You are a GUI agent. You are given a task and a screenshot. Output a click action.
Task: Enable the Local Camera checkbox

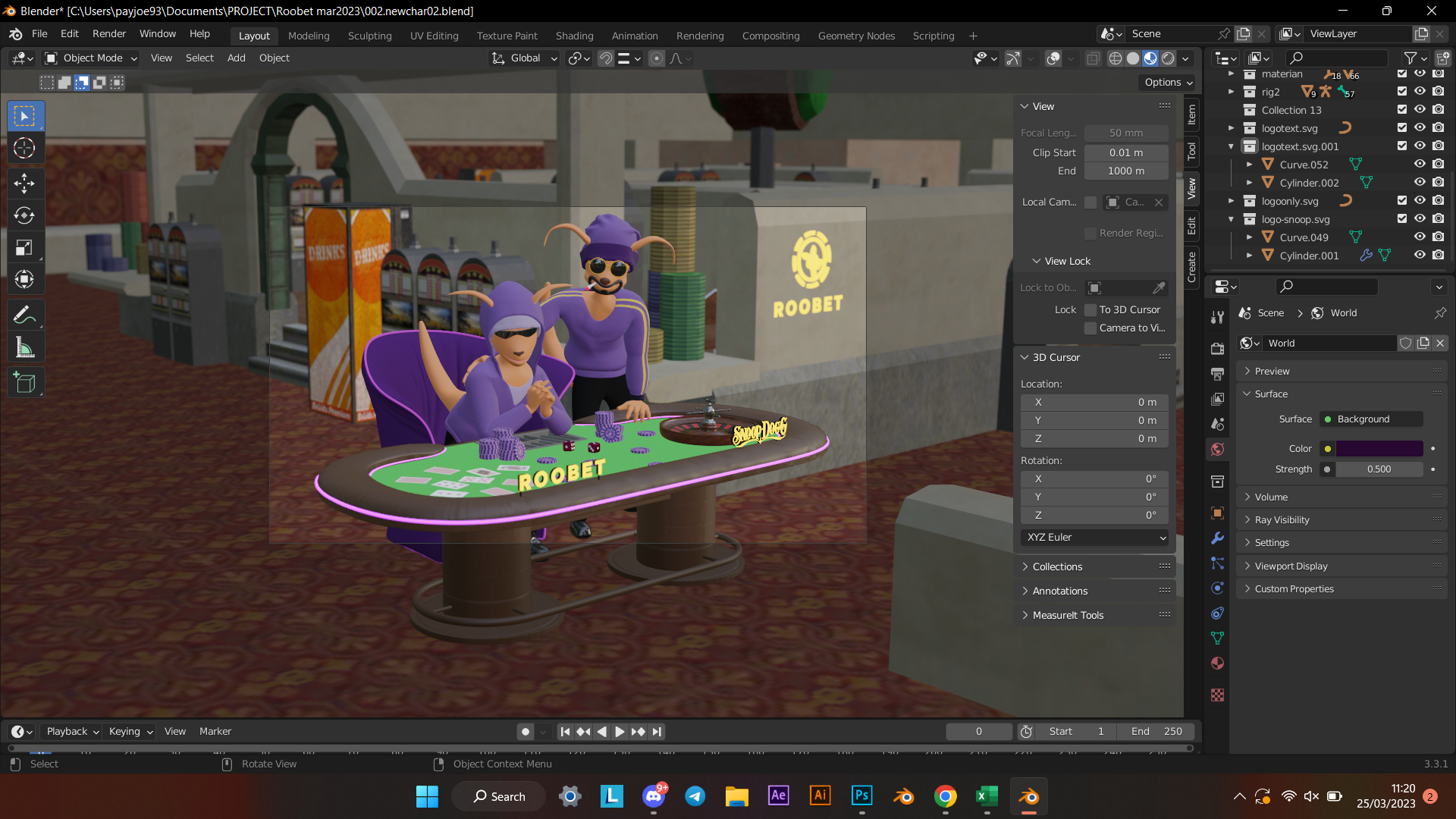(x=1090, y=202)
